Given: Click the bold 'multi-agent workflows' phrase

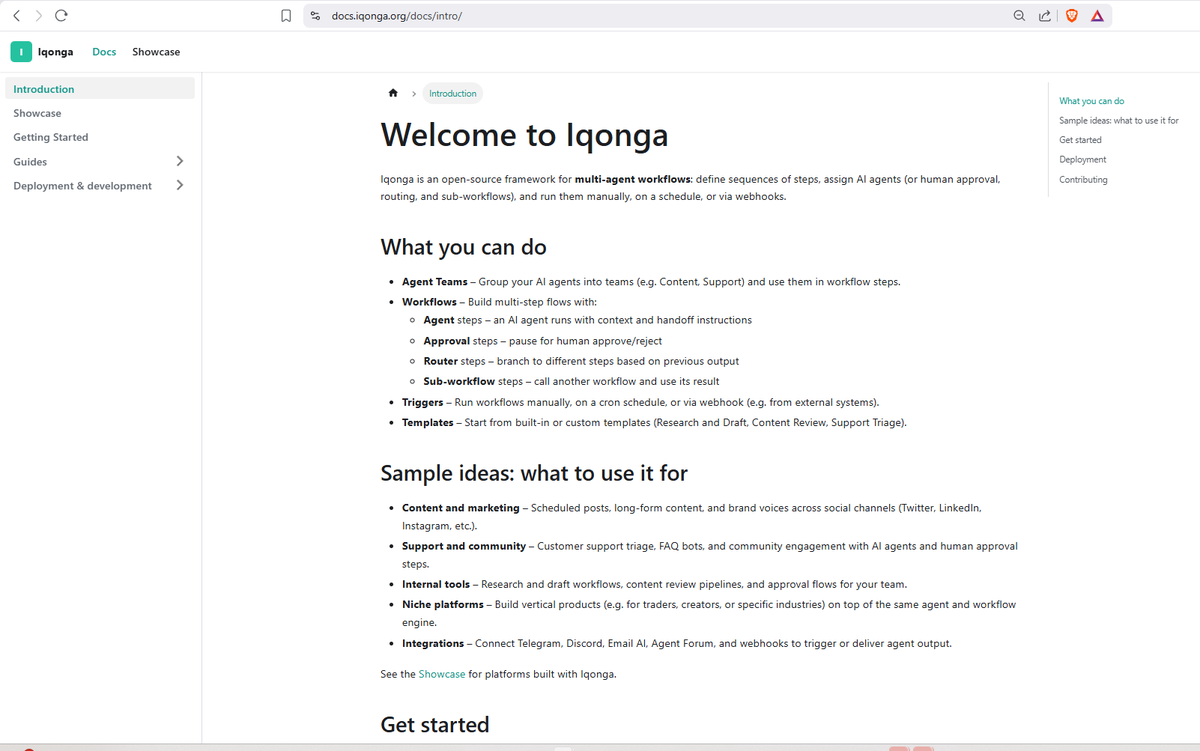Looking at the screenshot, I should [634, 179].
